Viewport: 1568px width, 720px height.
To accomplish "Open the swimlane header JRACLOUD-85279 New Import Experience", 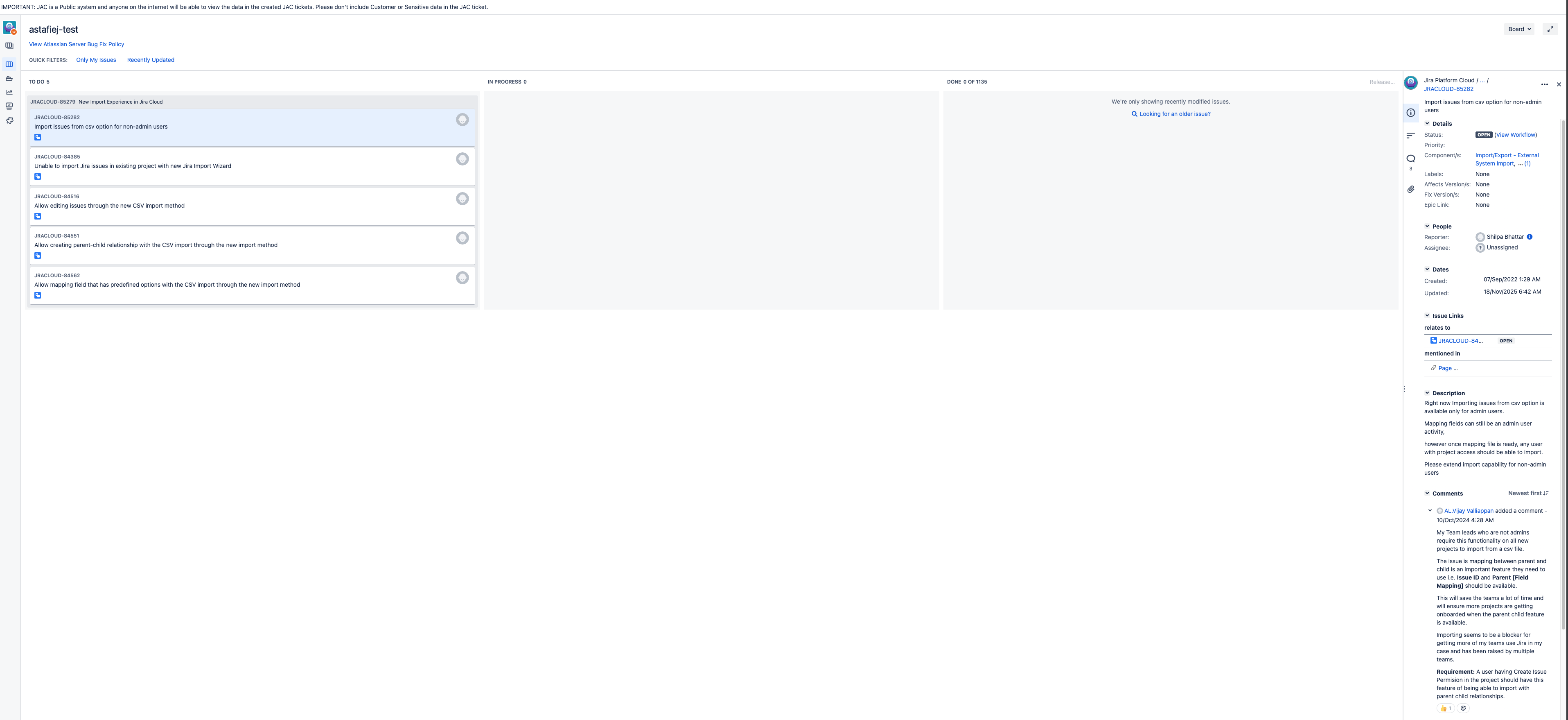I will click(97, 102).
